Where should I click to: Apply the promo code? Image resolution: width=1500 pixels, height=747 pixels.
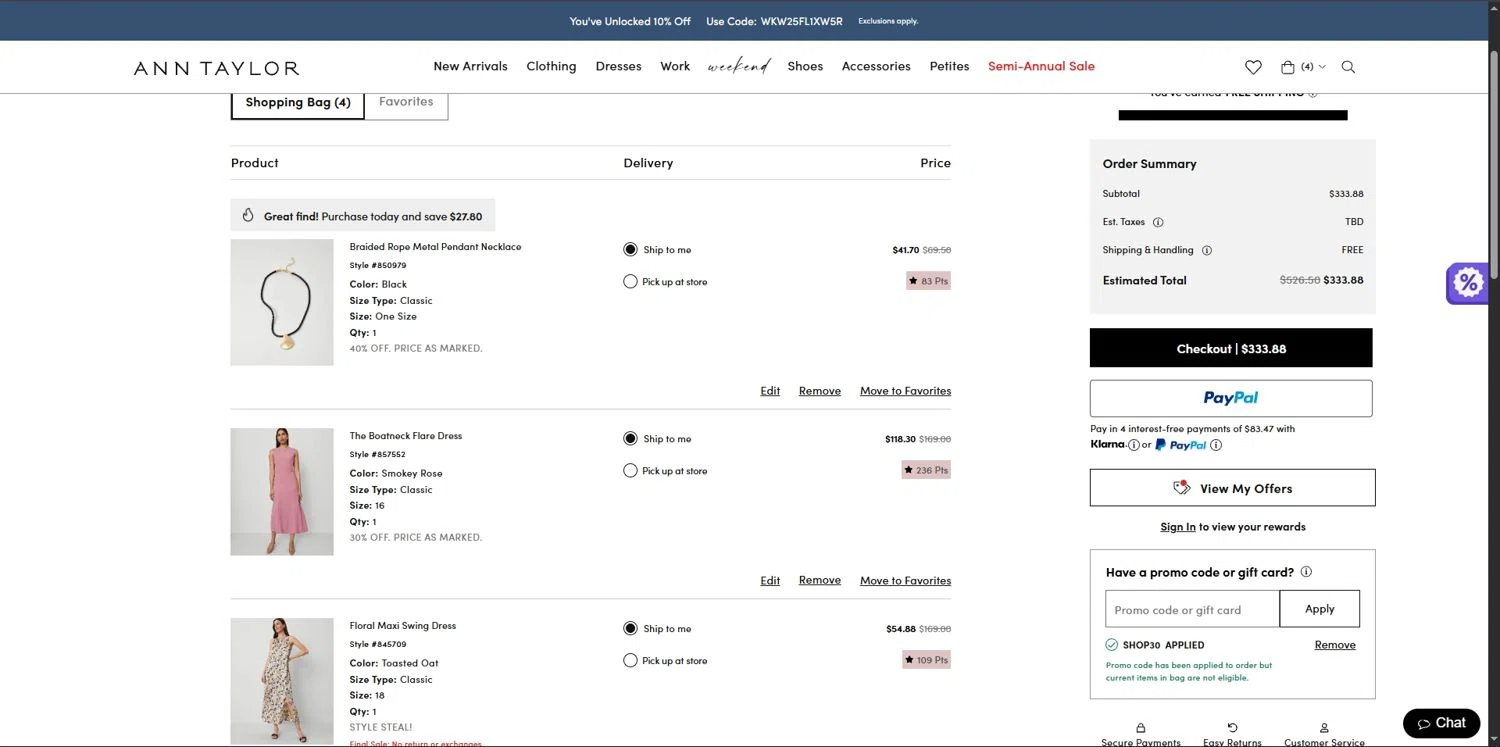coord(1320,609)
